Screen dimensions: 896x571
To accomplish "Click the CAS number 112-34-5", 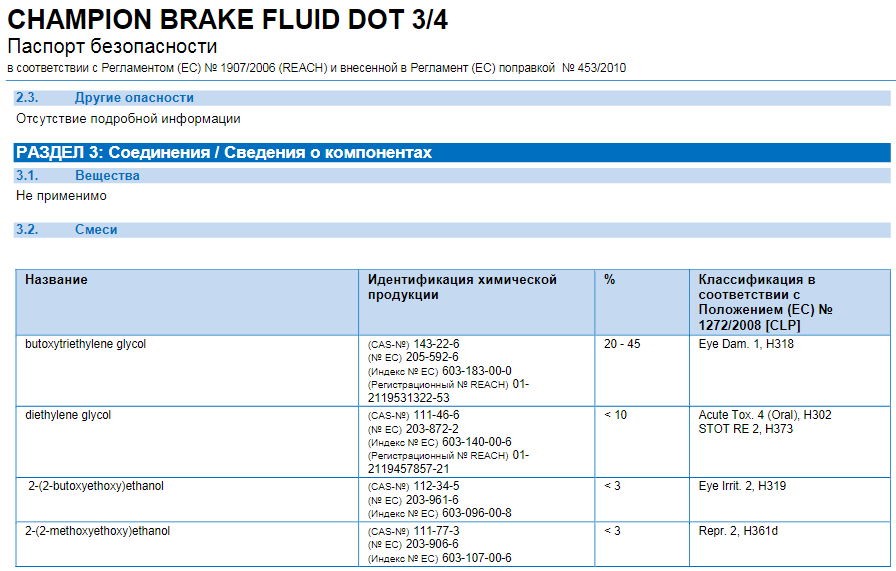I will [x=437, y=486].
